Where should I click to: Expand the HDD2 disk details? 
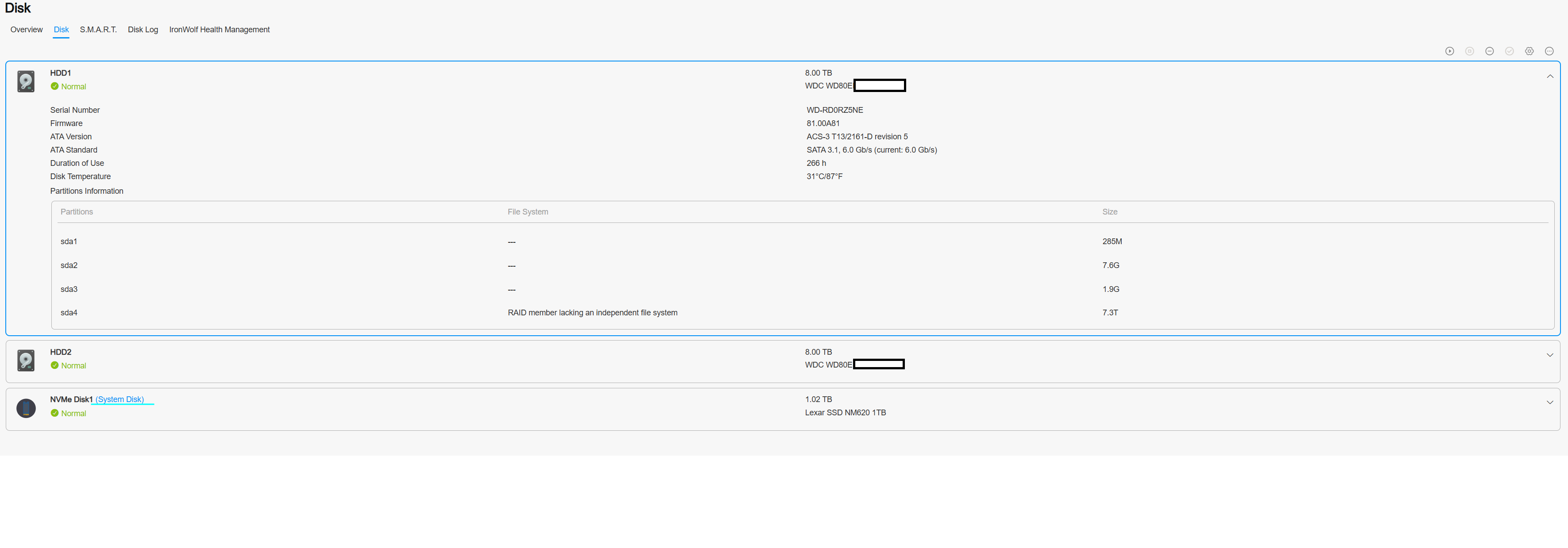(1550, 355)
